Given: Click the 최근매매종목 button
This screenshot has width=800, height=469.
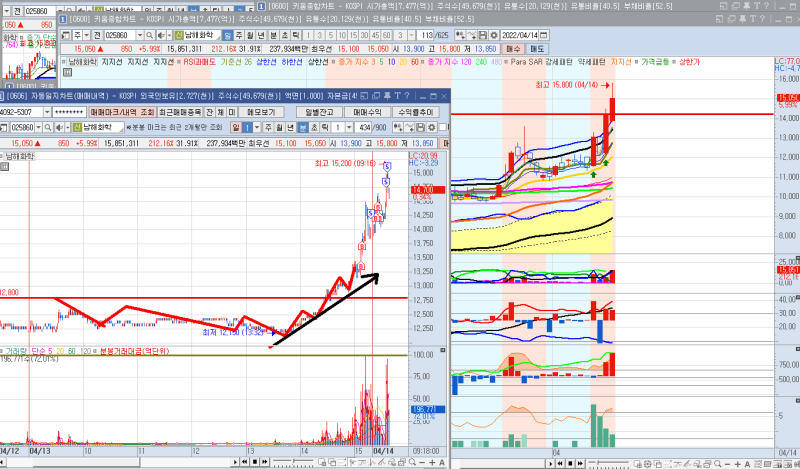Looking at the screenshot, I should pos(180,112).
